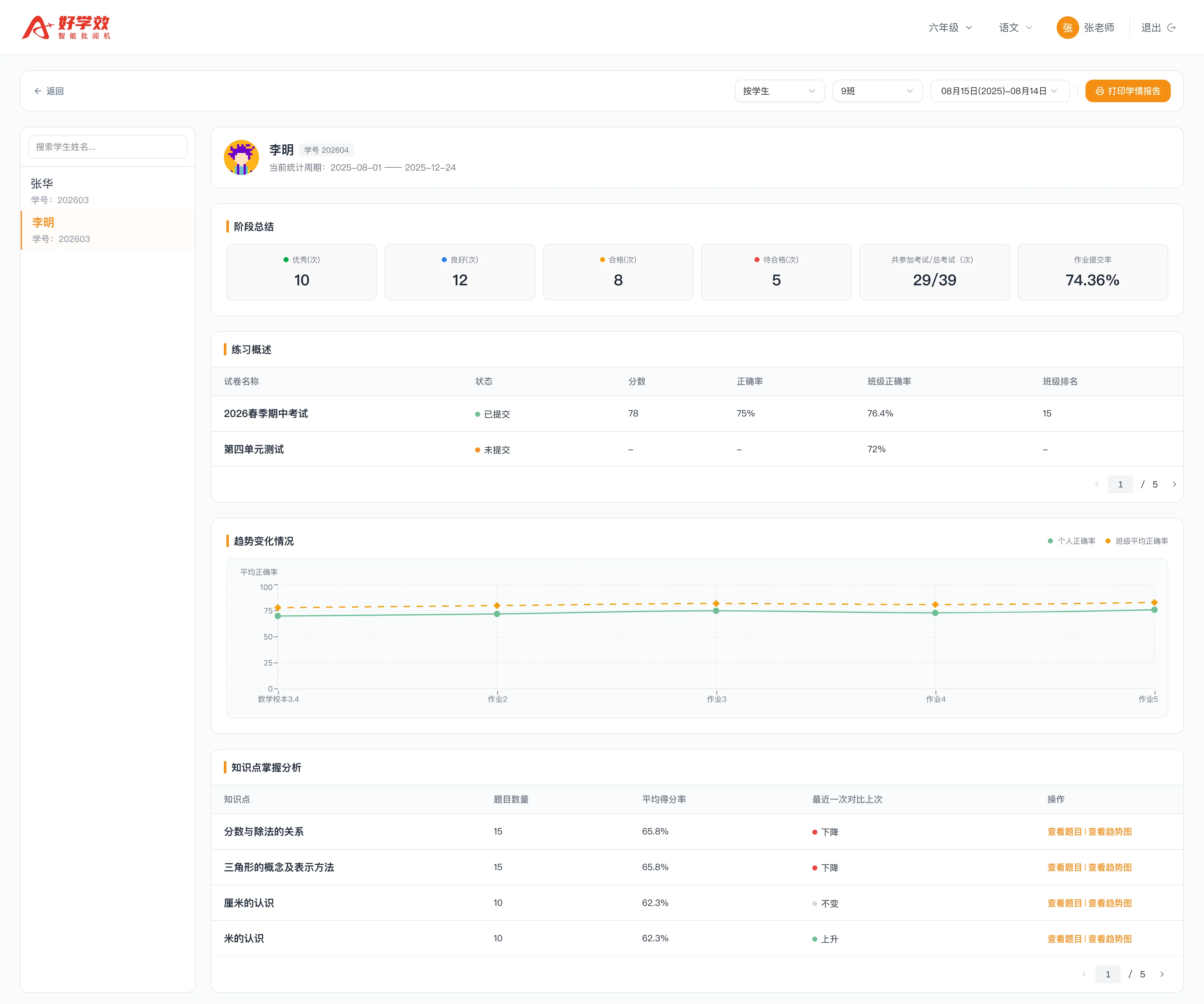Click the 打印学情报告 button
1204x1004 pixels.
[1127, 91]
